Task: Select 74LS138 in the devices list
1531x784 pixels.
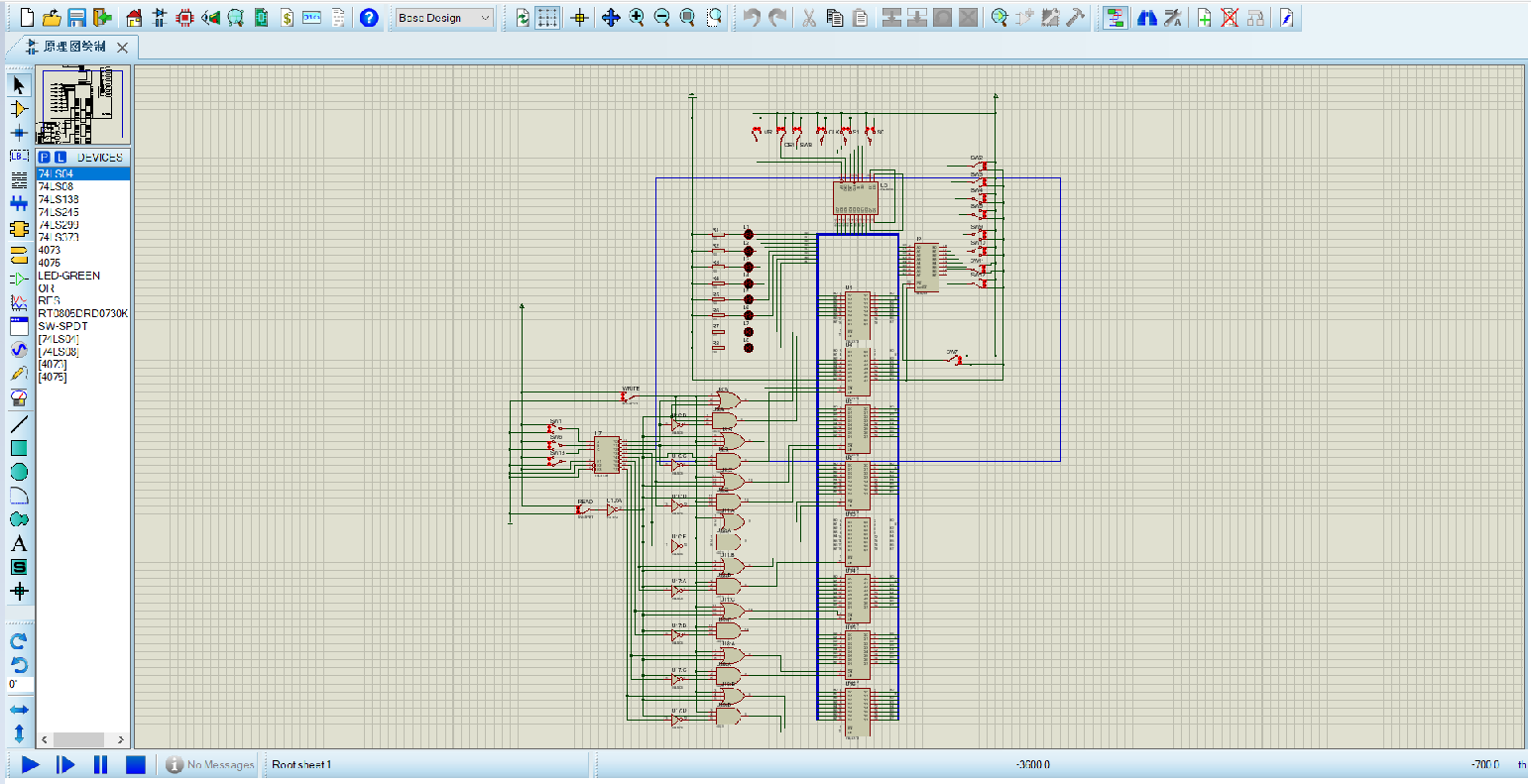Action: pos(59,199)
